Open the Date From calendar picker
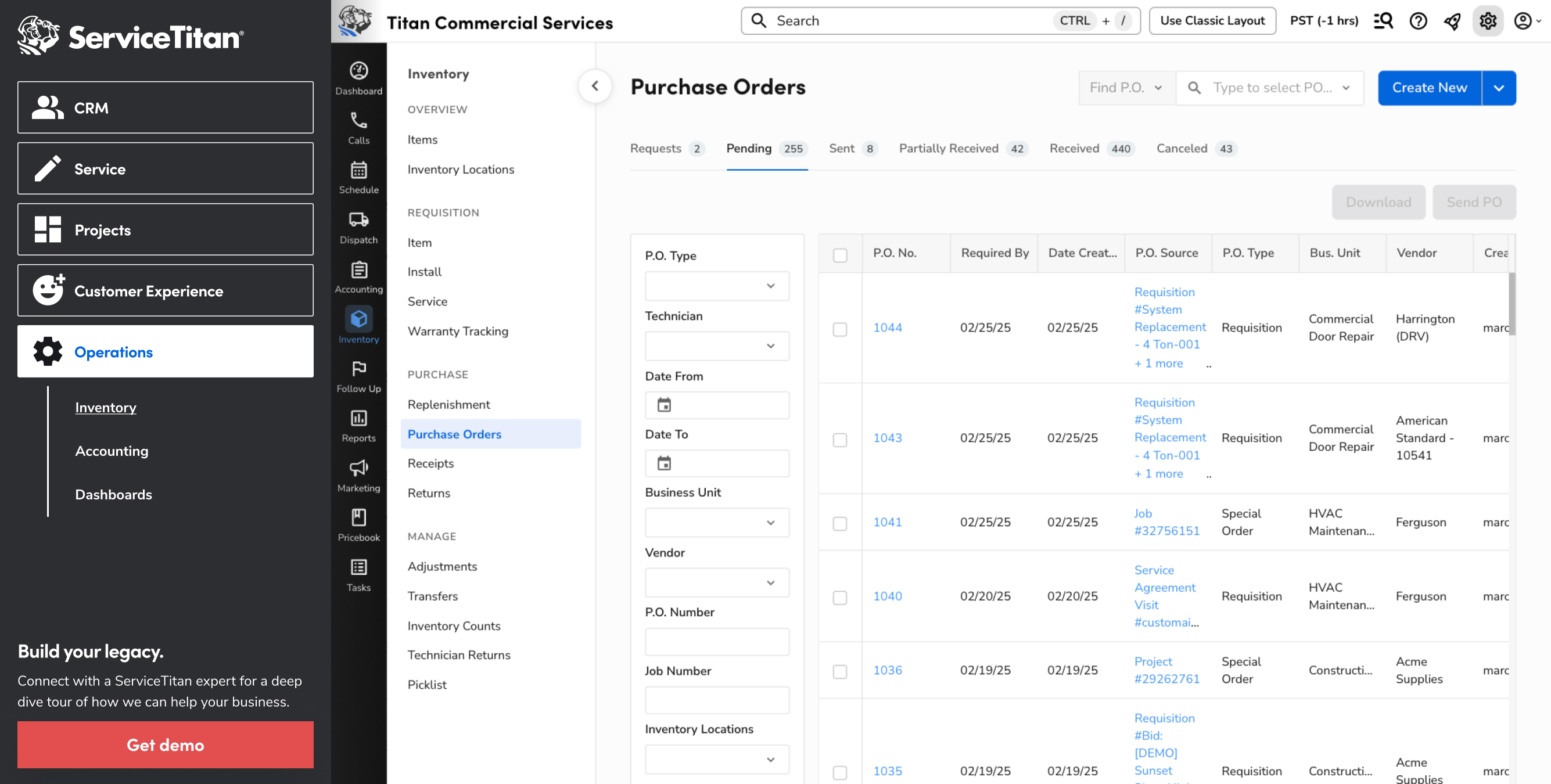 (663, 405)
